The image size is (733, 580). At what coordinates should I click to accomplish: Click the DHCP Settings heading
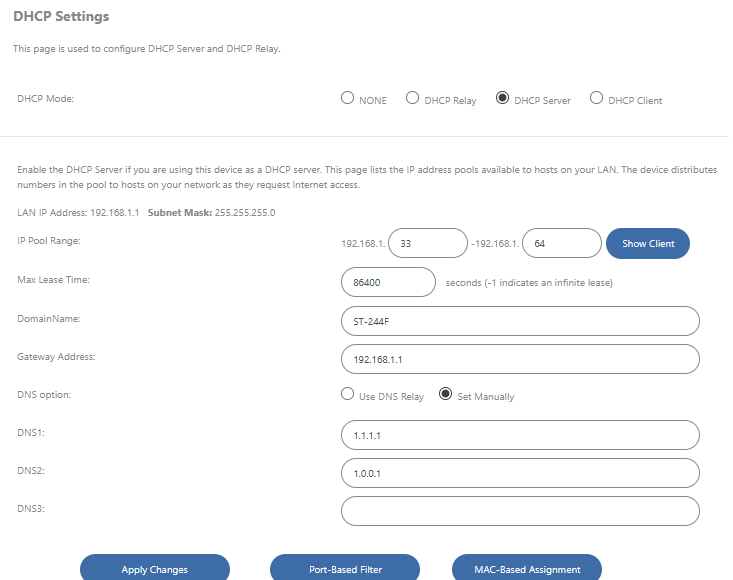click(61, 17)
